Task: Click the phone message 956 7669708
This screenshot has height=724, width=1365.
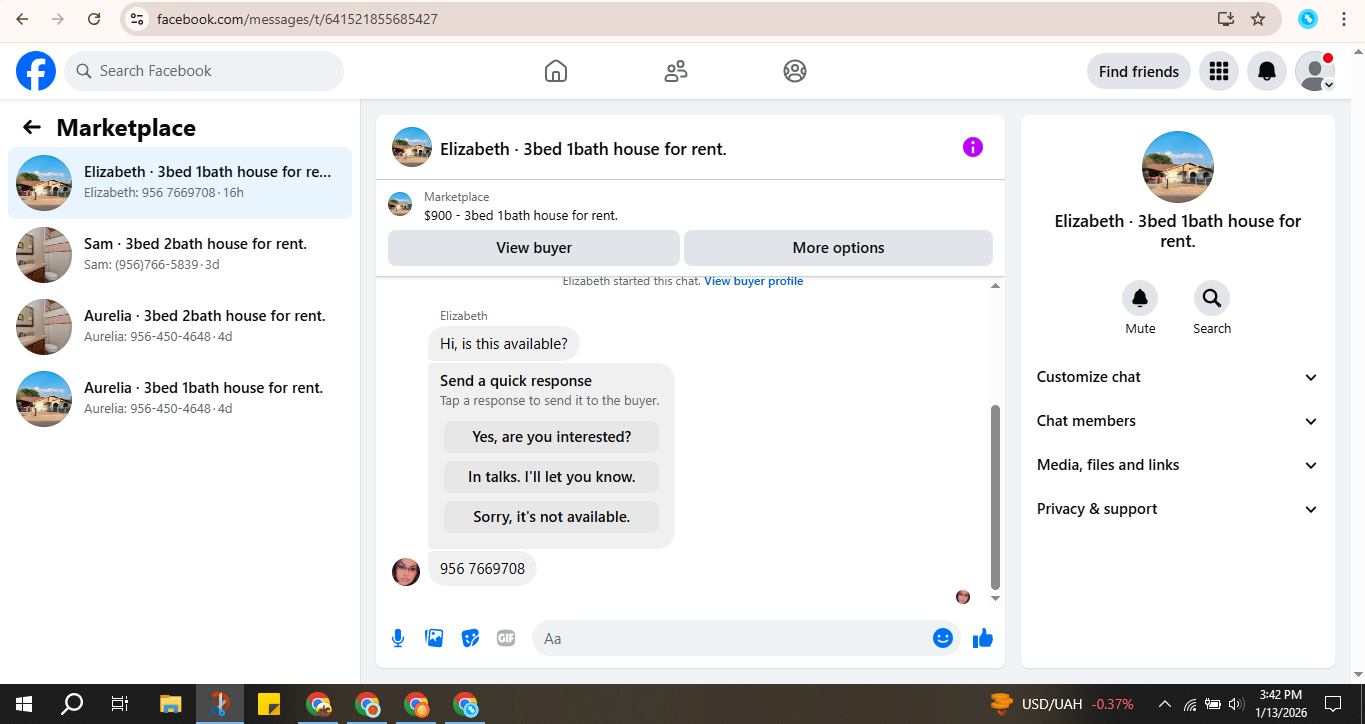Action: pyautogui.click(x=482, y=568)
